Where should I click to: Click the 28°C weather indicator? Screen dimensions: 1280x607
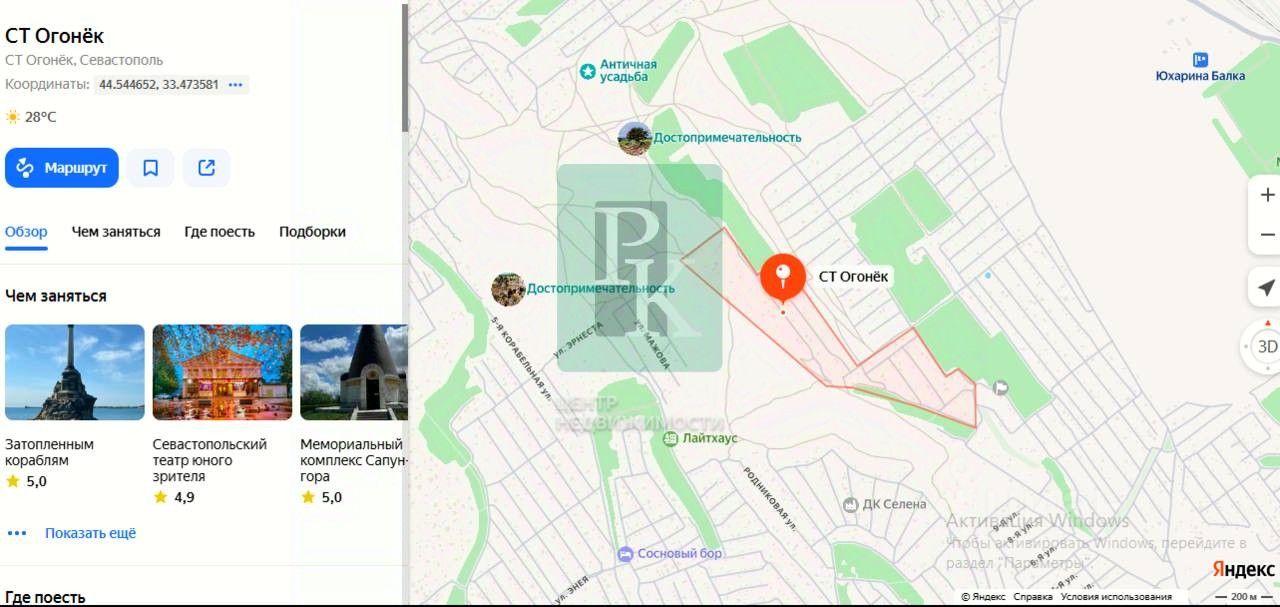(31, 117)
